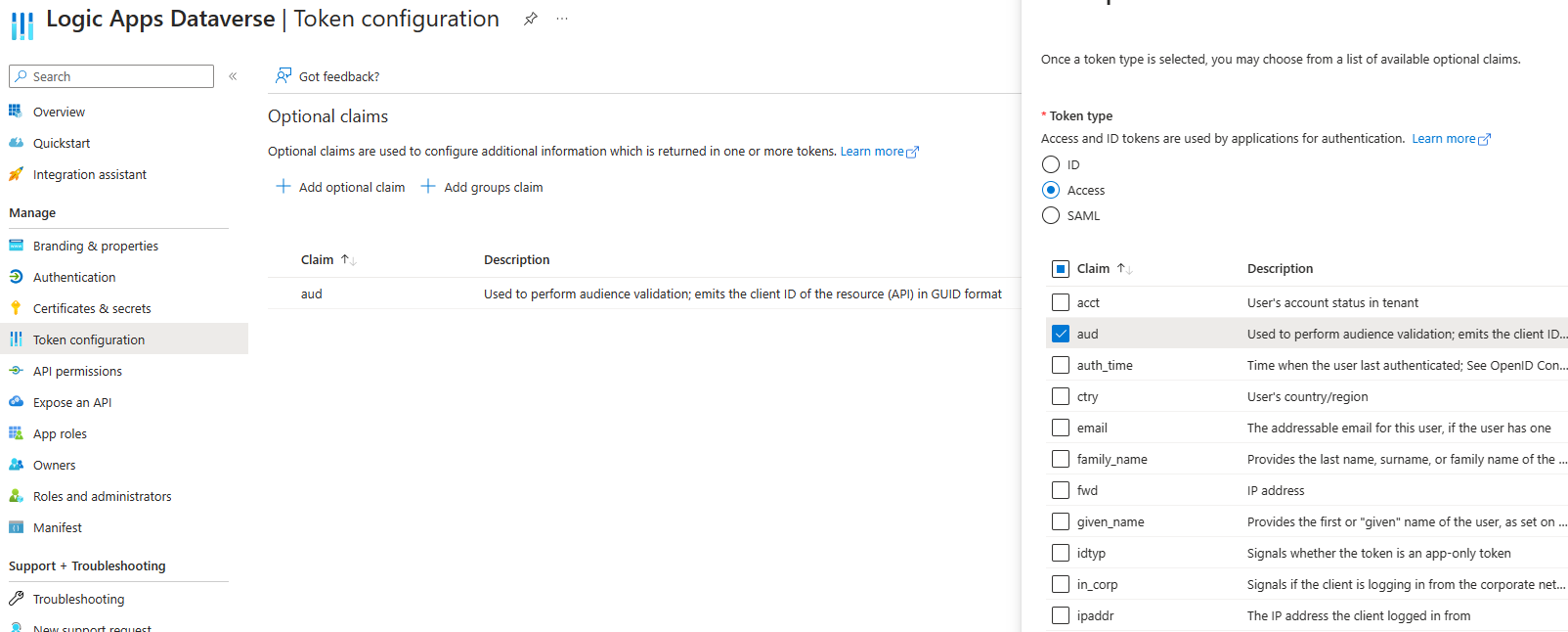Click the Manifest icon
This screenshot has width=1568, height=632.
(x=16, y=527)
